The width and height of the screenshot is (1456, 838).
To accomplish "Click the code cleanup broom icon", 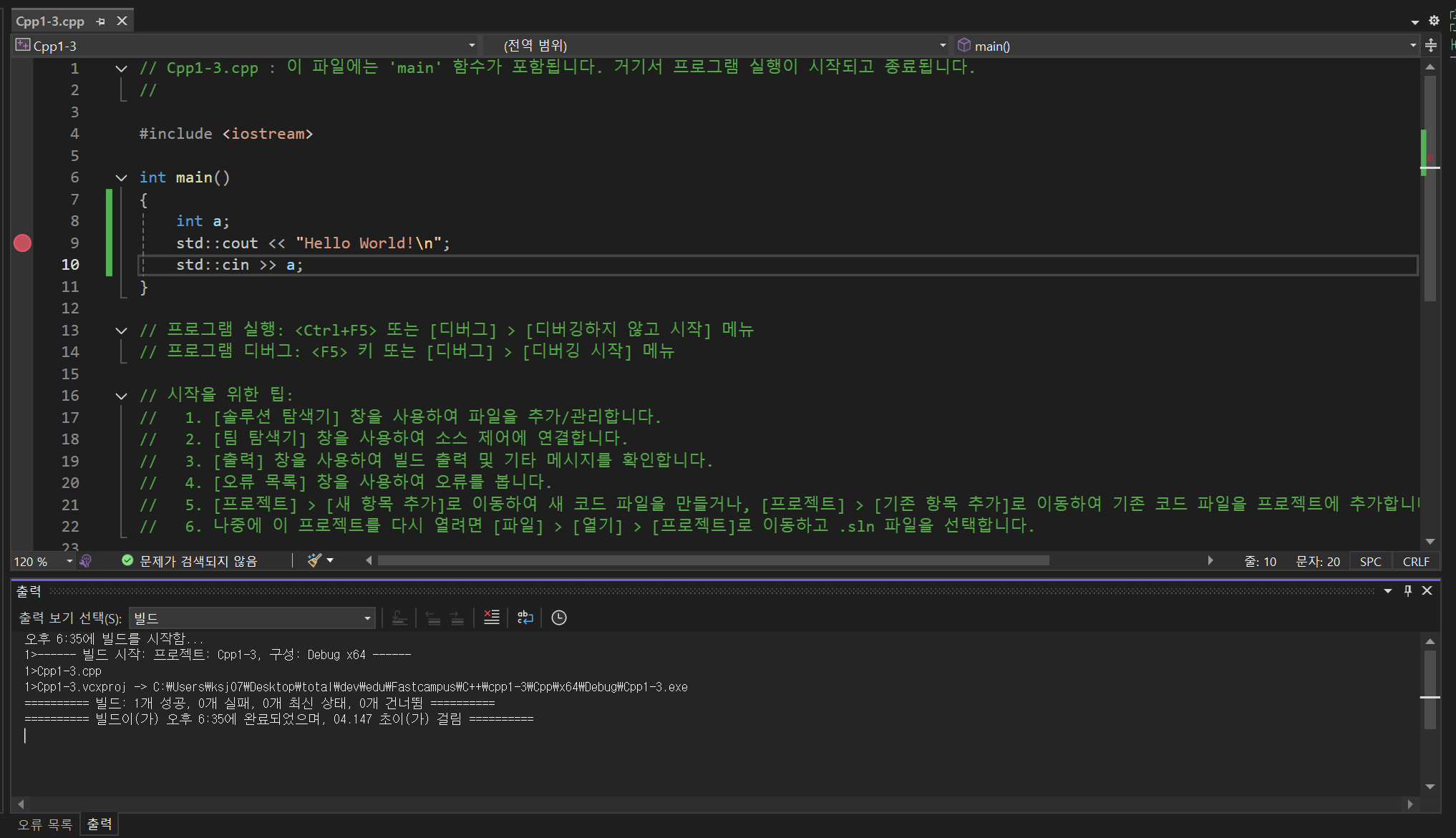I will click(x=314, y=560).
